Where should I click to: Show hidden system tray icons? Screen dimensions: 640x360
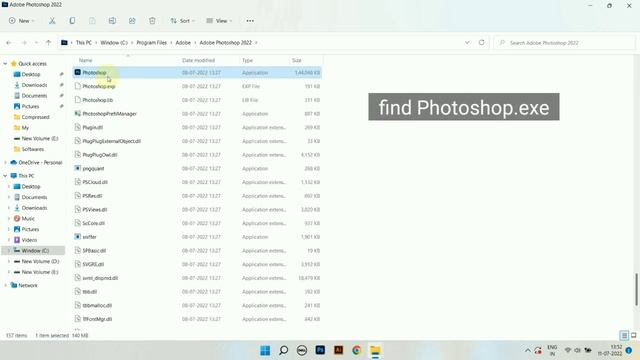pyautogui.click(x=528, y=351)
